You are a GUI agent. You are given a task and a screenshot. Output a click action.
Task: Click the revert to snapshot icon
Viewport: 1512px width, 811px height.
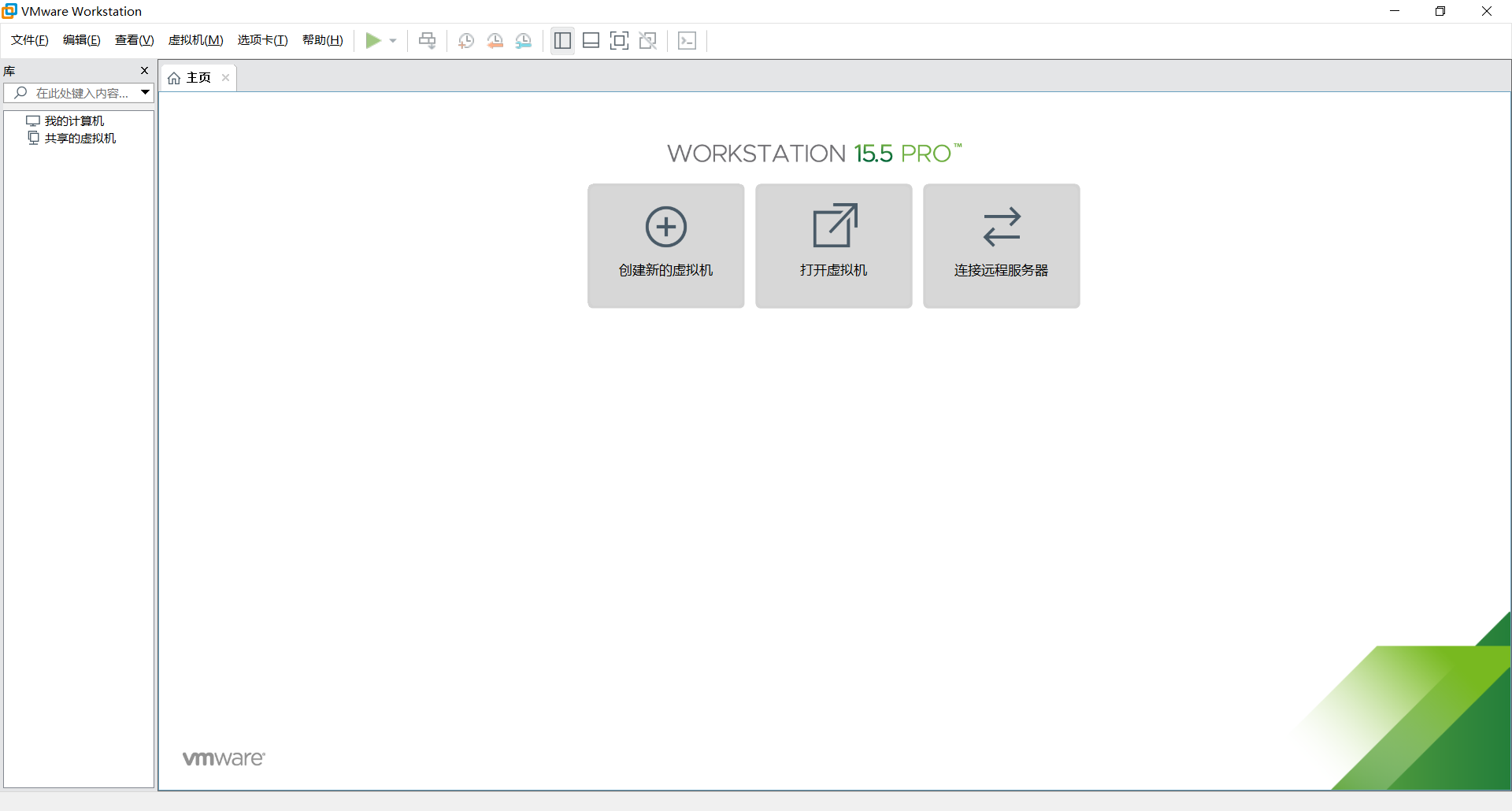(495, 41)
